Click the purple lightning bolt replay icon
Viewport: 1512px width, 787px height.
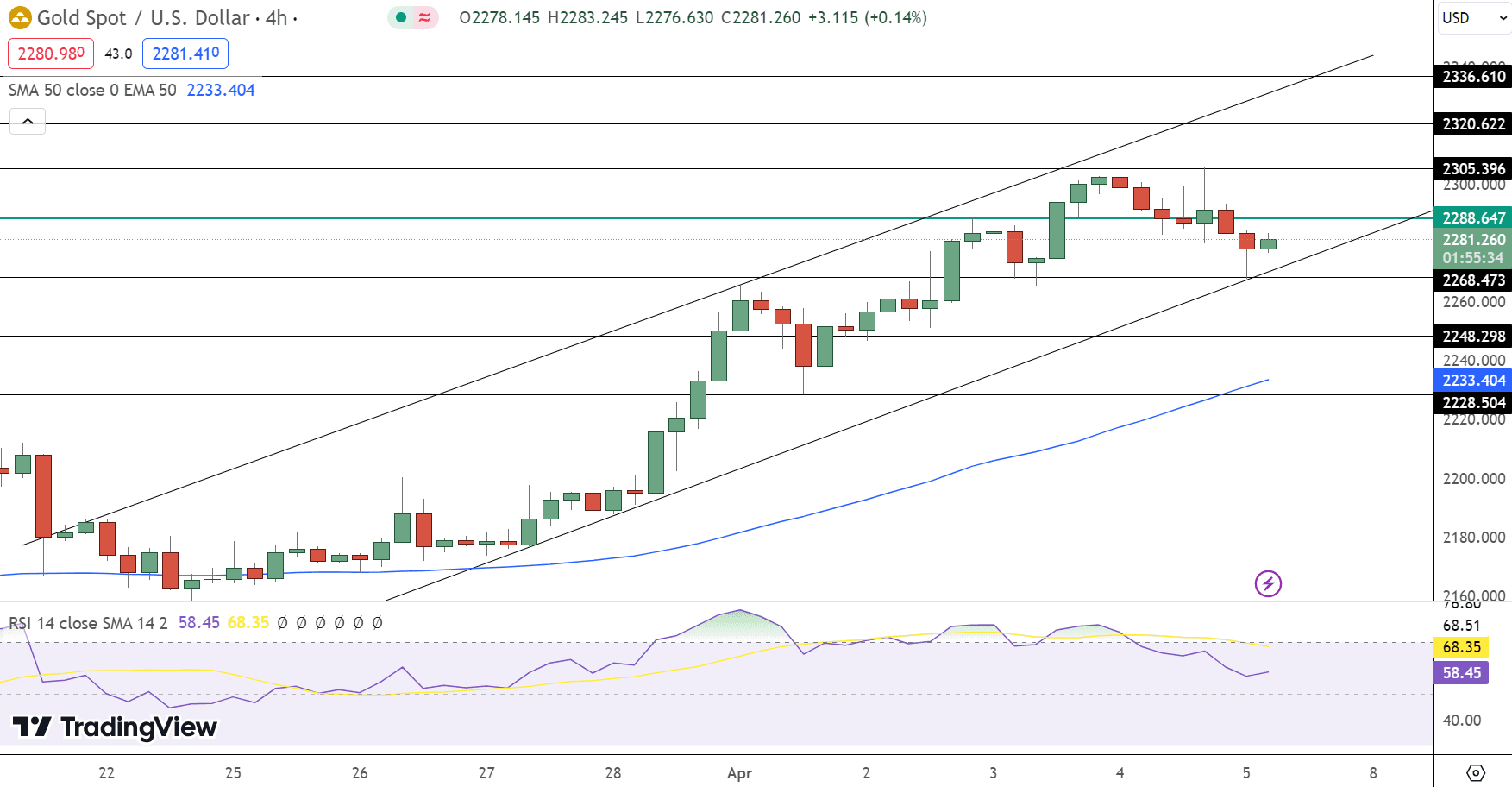[1268, 583]
